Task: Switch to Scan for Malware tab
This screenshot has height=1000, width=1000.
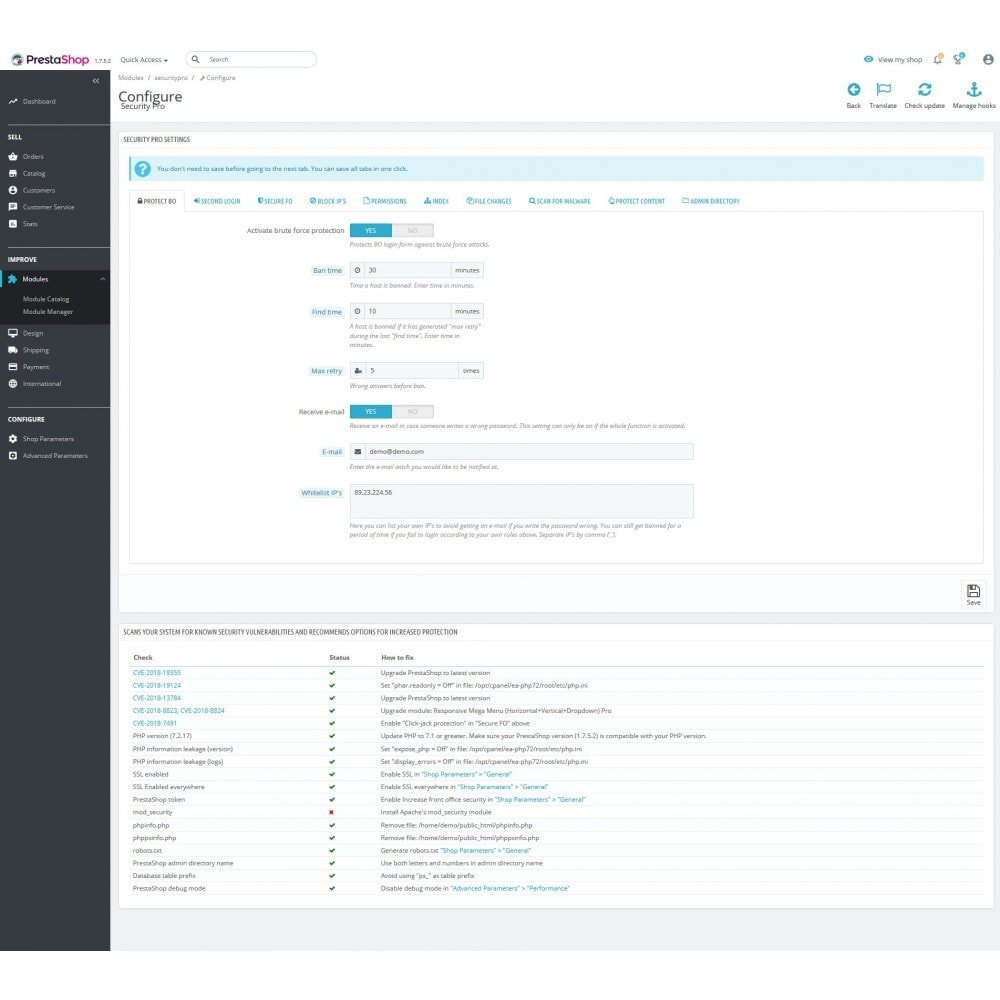Action: coord(559,201)
